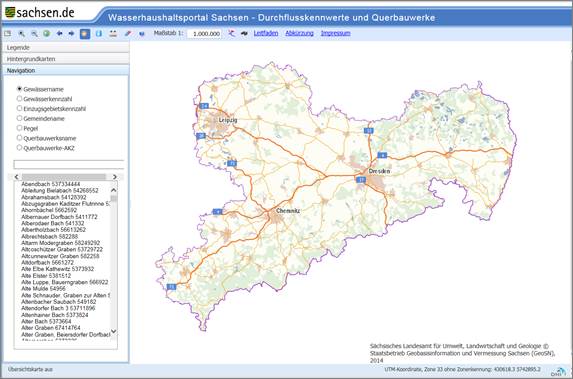Select the Gemeindename radio option
Viewport: 573px width, 379px height.
pyautogui.click(x=19, y=118)
